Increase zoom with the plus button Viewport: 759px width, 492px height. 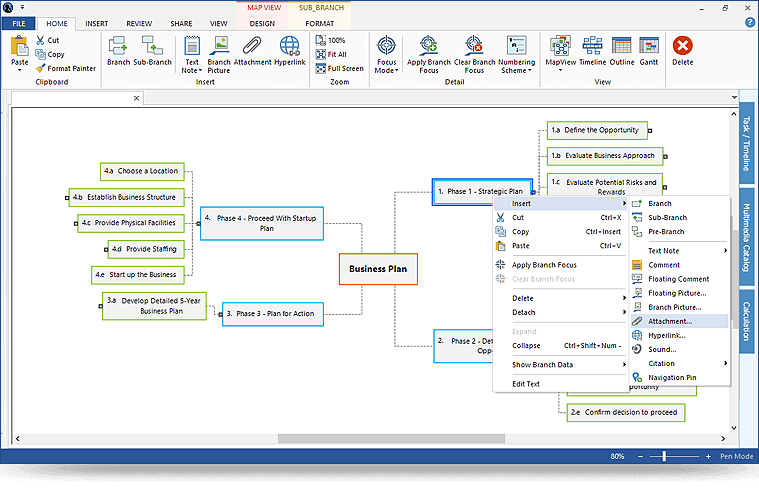click(x=708, y=456)
